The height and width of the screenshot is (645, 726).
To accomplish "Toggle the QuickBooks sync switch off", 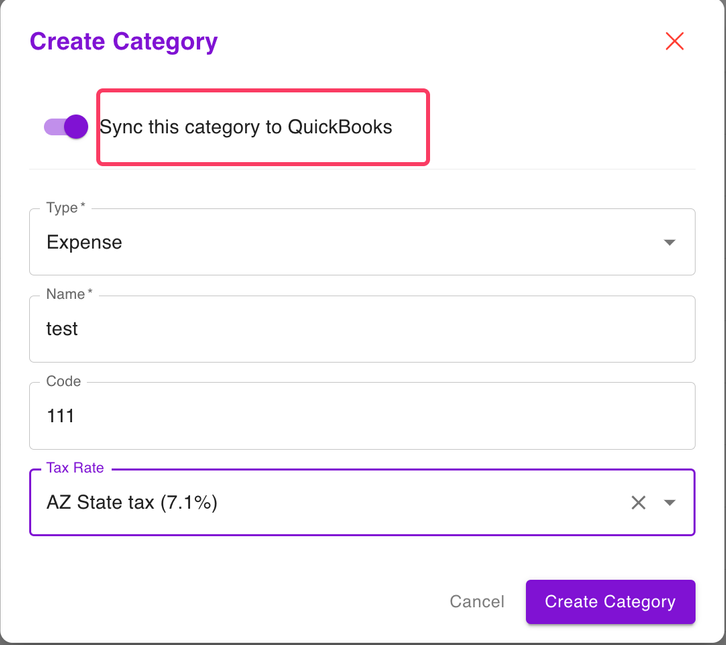I will 66,127.
